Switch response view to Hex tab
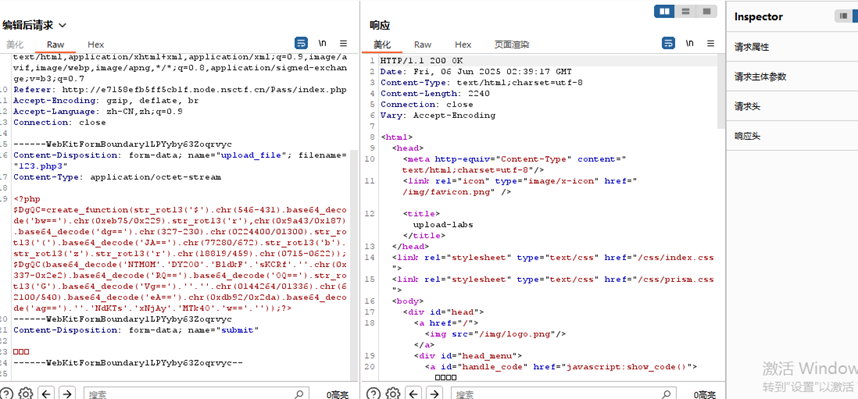Viewport: 858px width, 399px height. 463,44
